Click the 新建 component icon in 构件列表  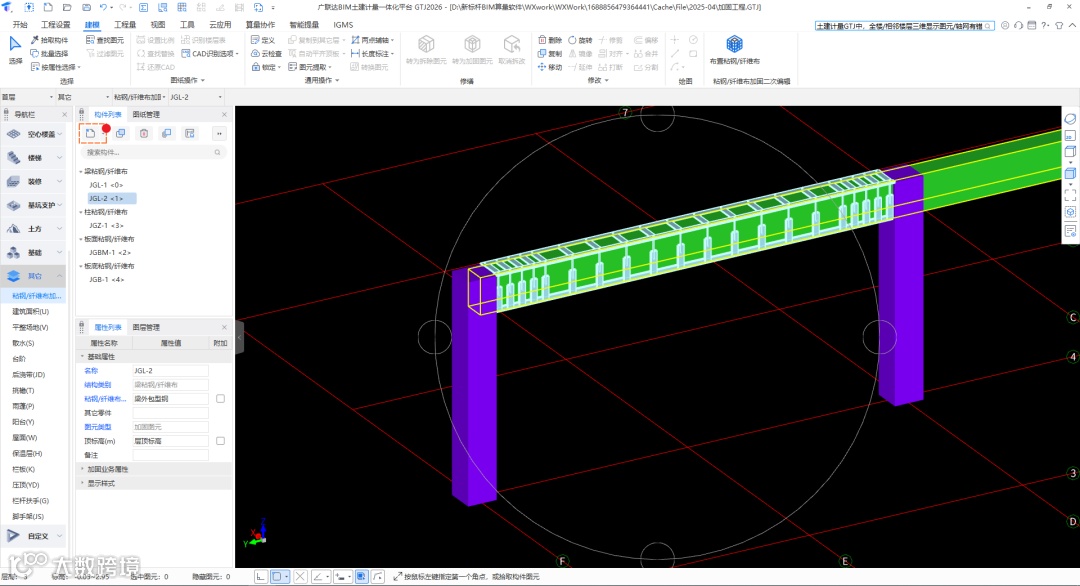[x=90, y=134]
